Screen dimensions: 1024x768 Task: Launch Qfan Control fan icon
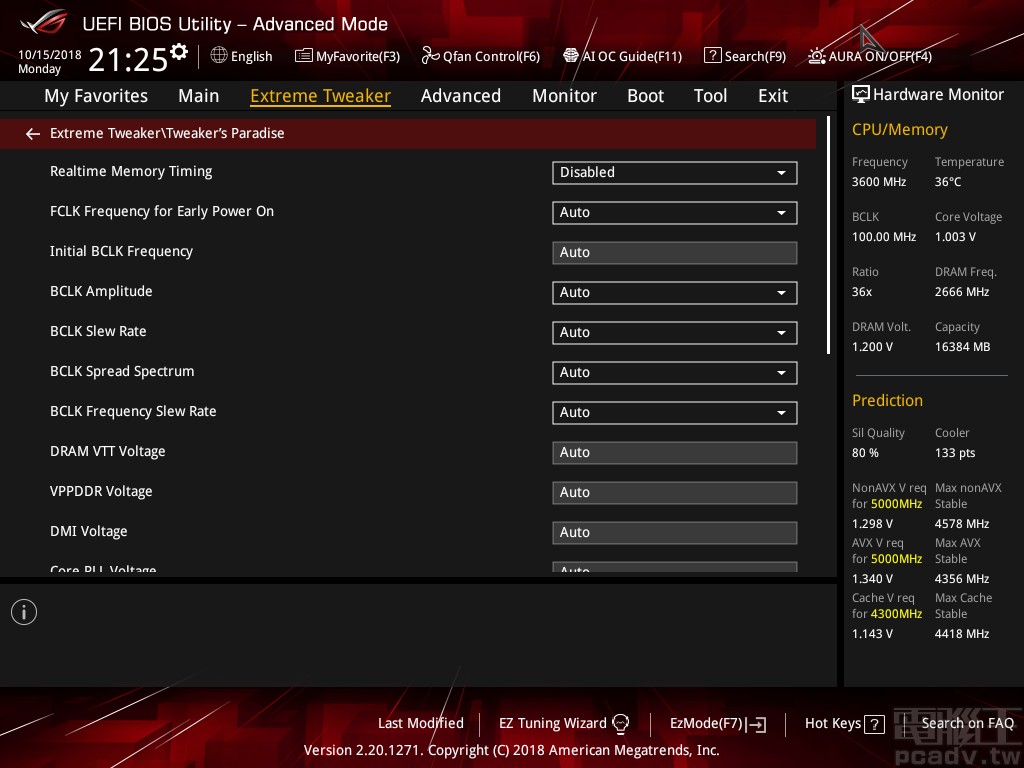click(430, 56)
